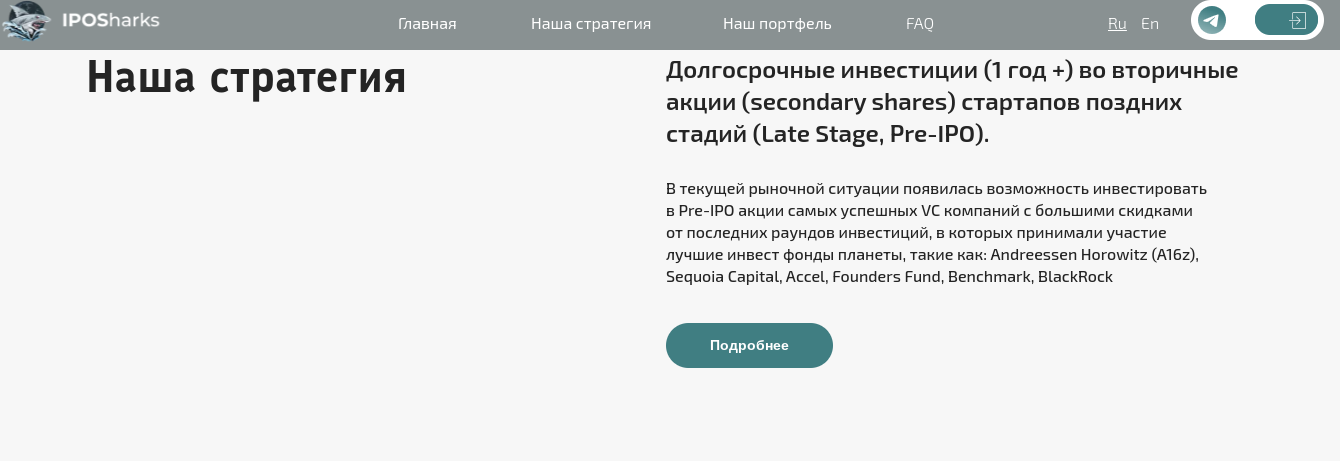Click the BlackRock text
This screenshot has height=461, width=1340.
[1075, 277]
